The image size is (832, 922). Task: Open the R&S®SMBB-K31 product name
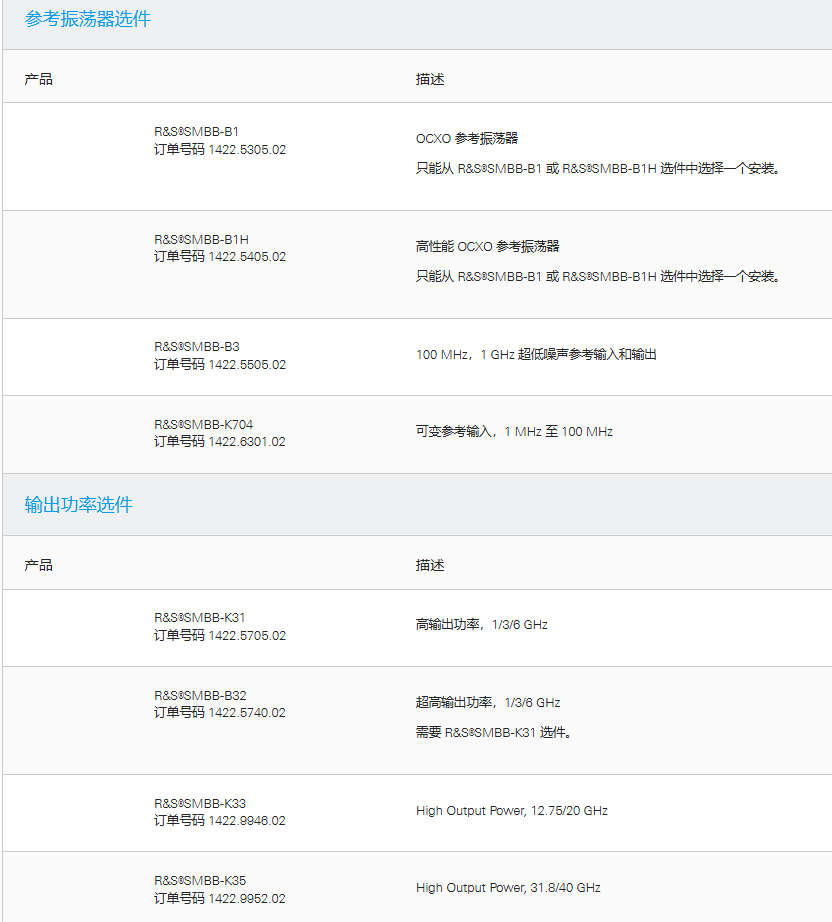(x=199, y=618)
